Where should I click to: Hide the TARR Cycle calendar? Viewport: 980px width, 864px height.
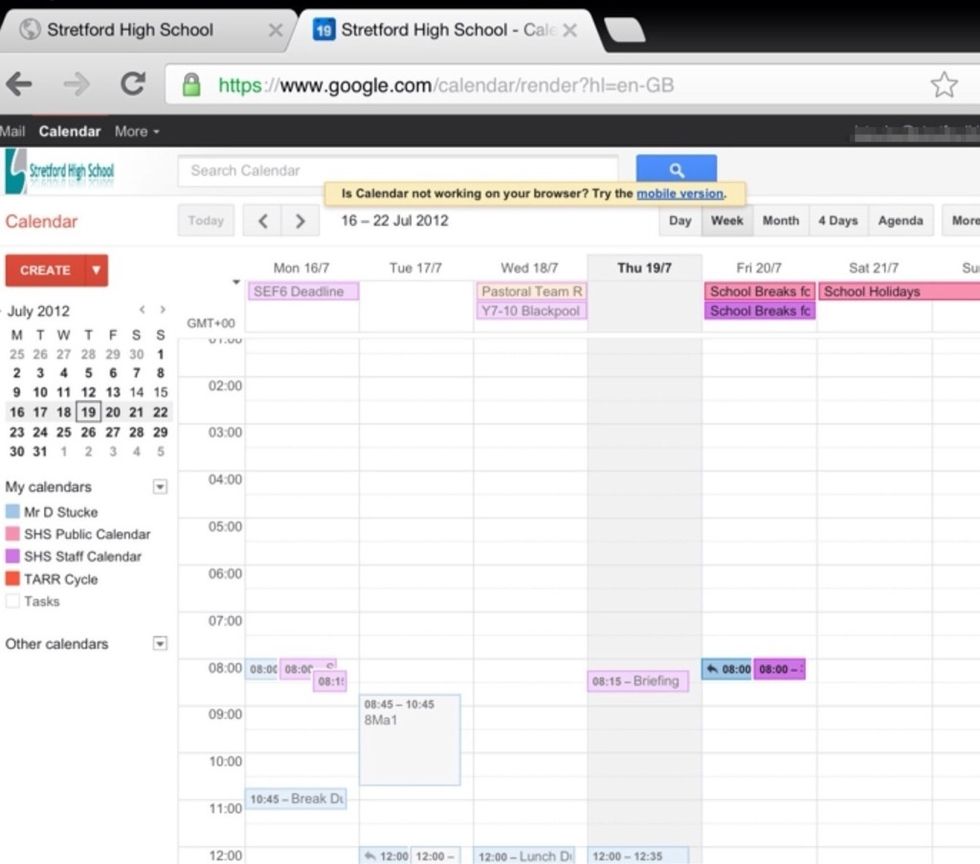coord(13,579)
